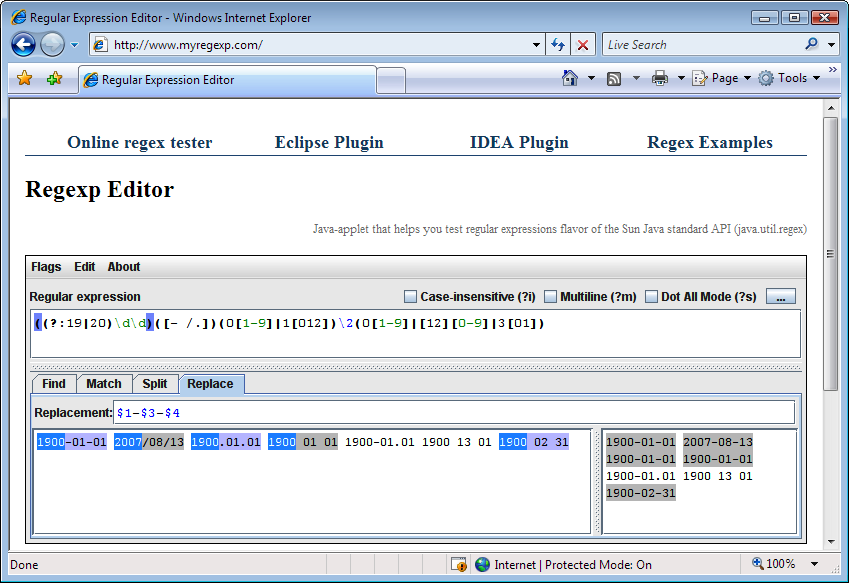The image size is (849, 583).
Task: Enable the Dot All Mode (?s) checkbox
Action: click(x=651, y=297)
